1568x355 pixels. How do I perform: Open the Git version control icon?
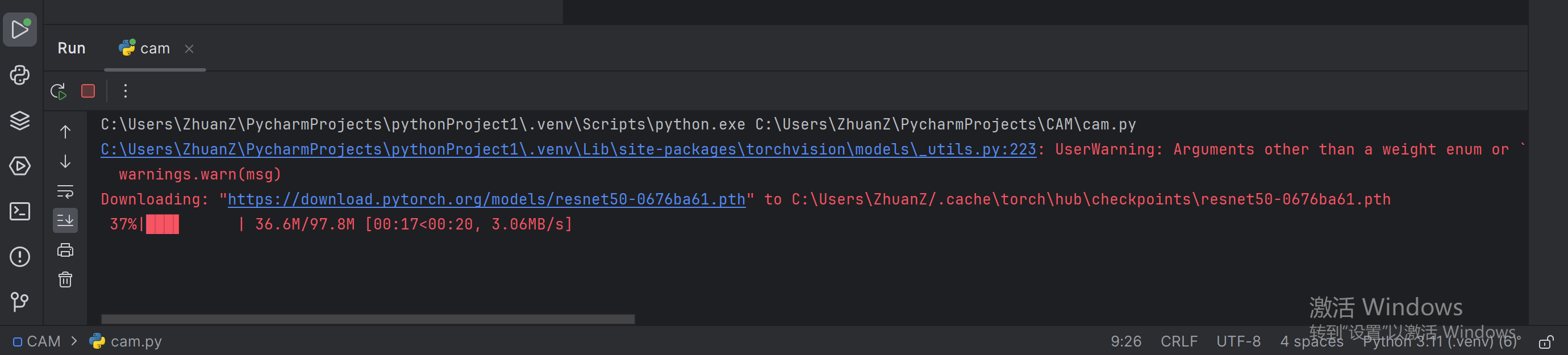pos(20,302)
